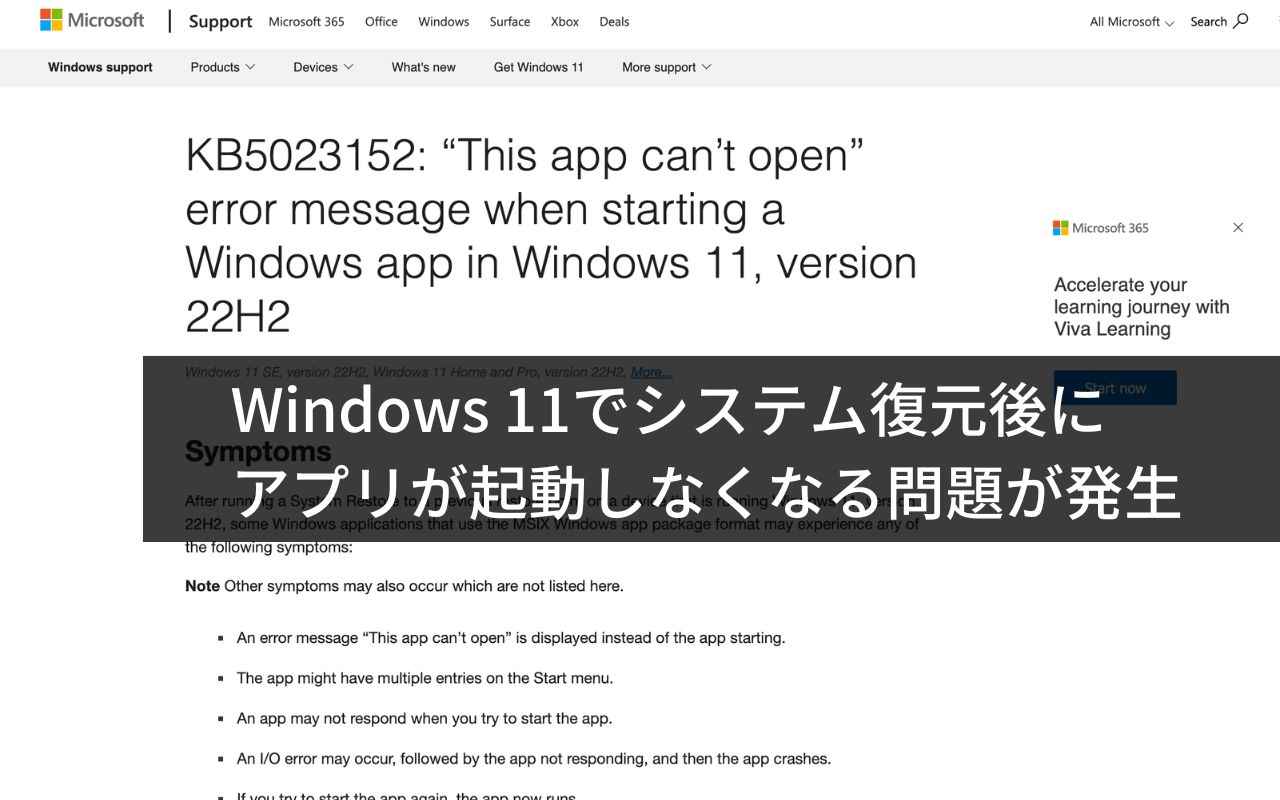Click the Microsoft 365 ad logo
This screenshot has width=1280, height=800.
pyautogui.click(x=1101, y=228)
